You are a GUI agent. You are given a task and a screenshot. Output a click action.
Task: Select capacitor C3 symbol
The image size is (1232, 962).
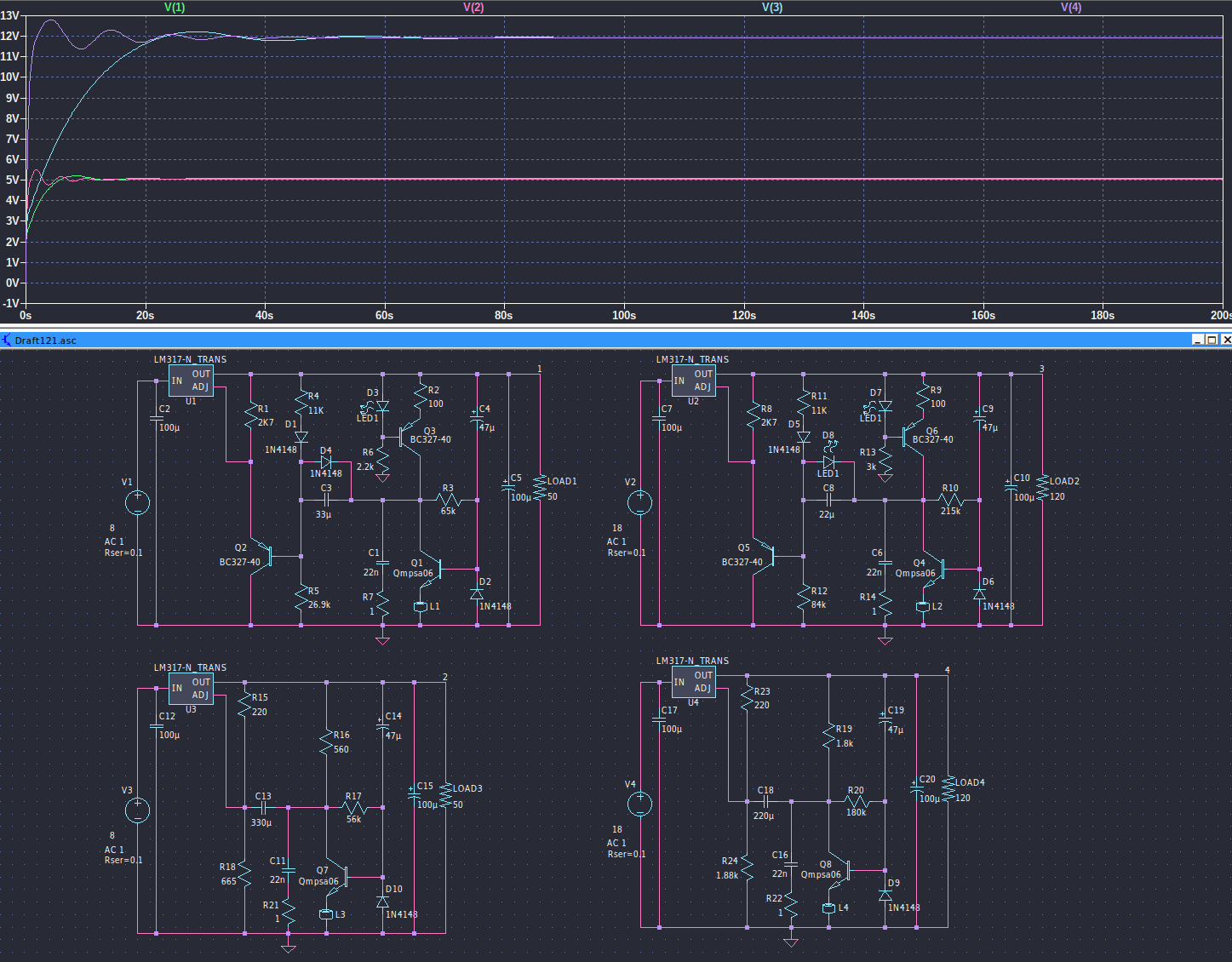pyautogui.click(x=326, y=500)
